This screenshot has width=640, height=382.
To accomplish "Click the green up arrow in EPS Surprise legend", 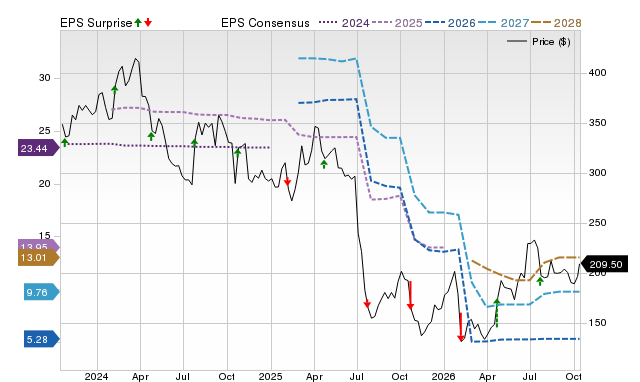I will (138, 22).
